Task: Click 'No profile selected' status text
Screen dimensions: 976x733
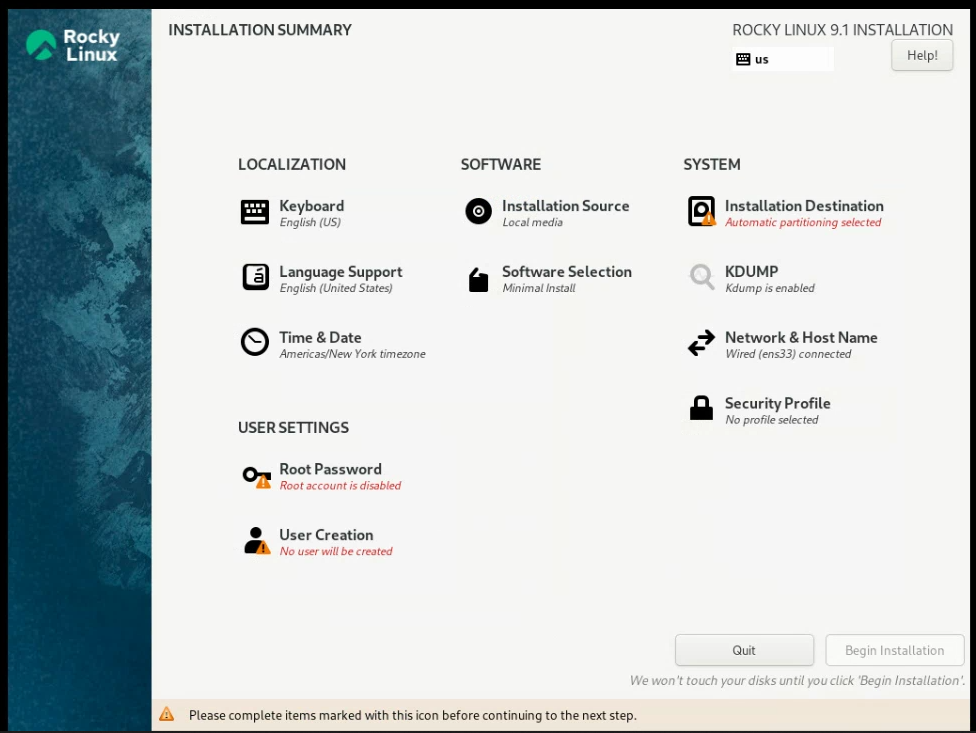Action: pos(771,420)
